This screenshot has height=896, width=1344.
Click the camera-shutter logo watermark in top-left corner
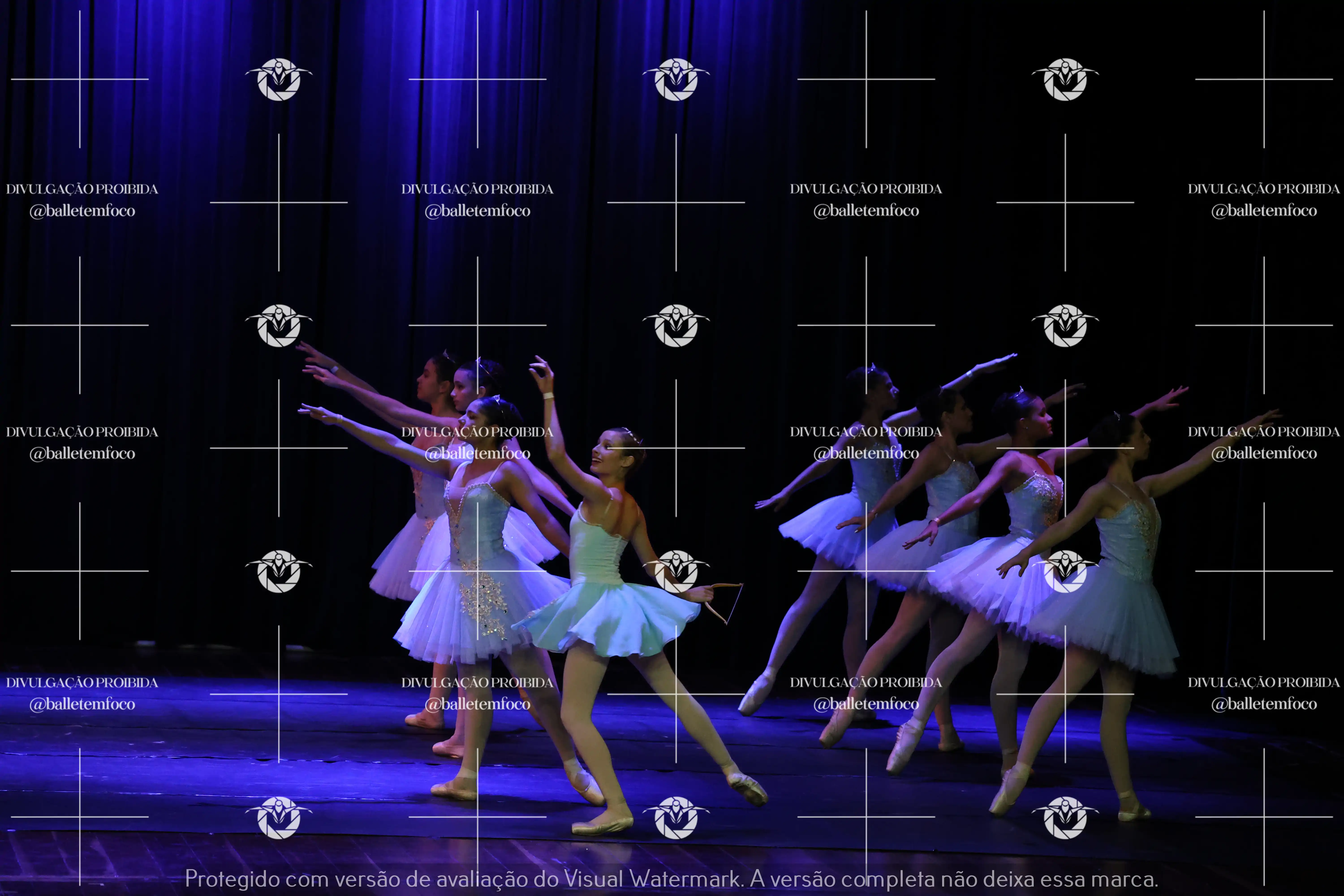pyautogui.click(x=279, y=80)
